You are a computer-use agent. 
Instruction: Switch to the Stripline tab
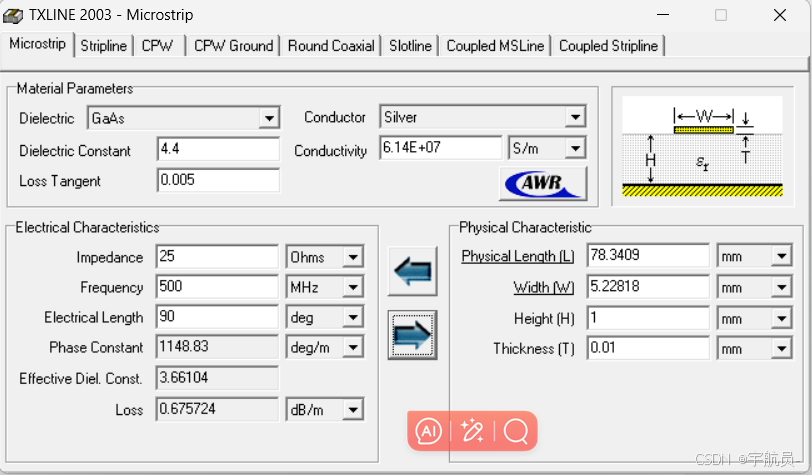pyautogui.click(x=104, y=46)
